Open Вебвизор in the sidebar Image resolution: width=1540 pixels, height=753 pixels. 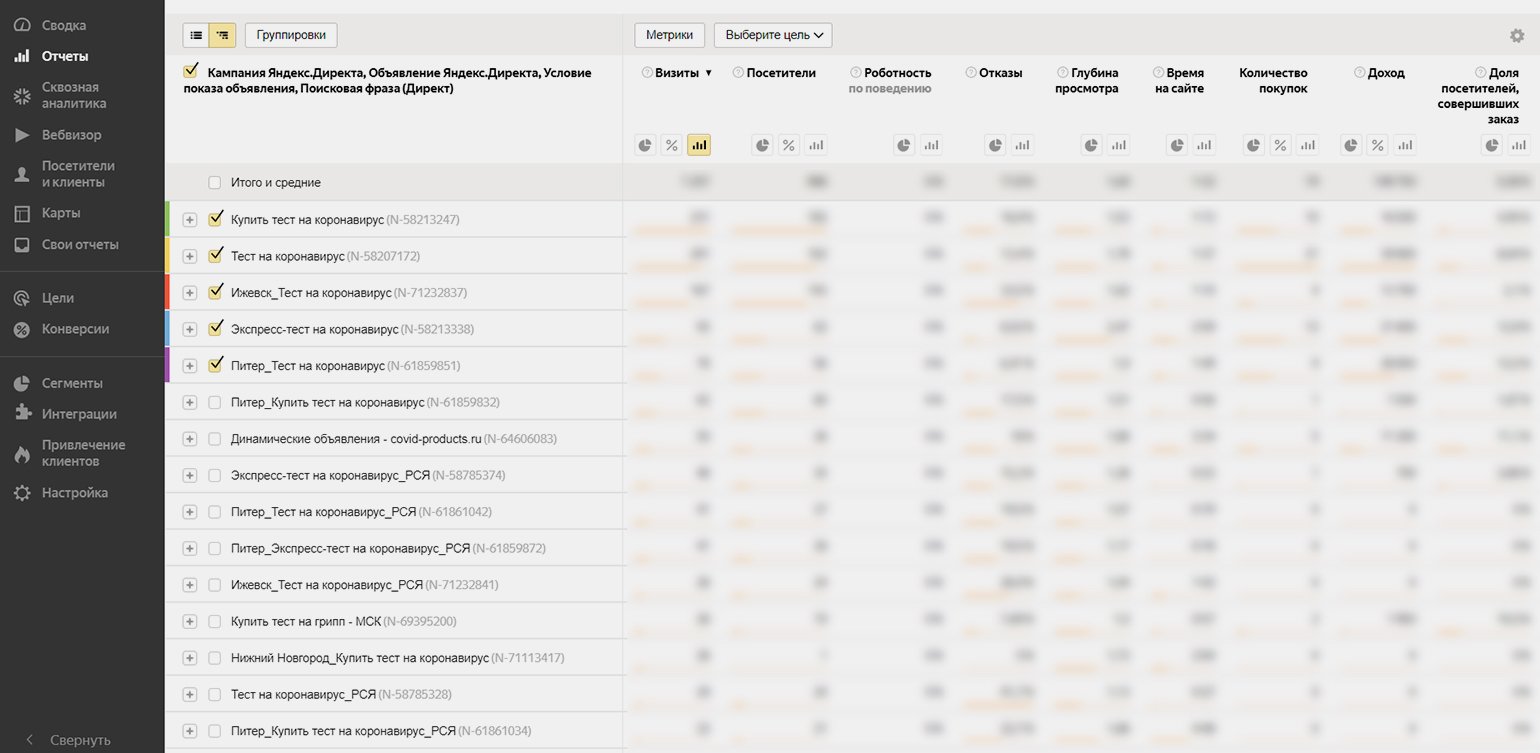[x=71, y=134]
